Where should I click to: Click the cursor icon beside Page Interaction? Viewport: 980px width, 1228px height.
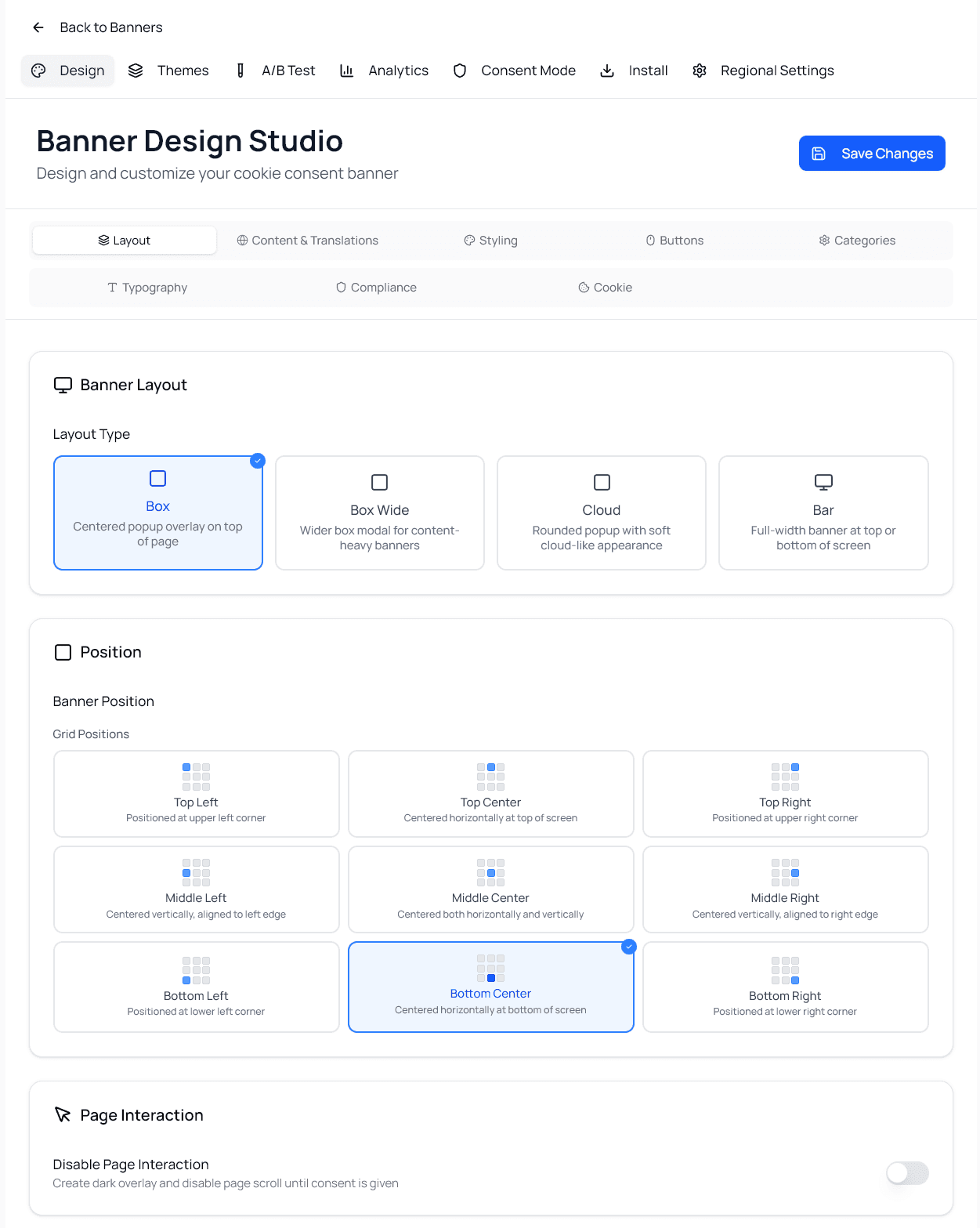[63, 1114]
